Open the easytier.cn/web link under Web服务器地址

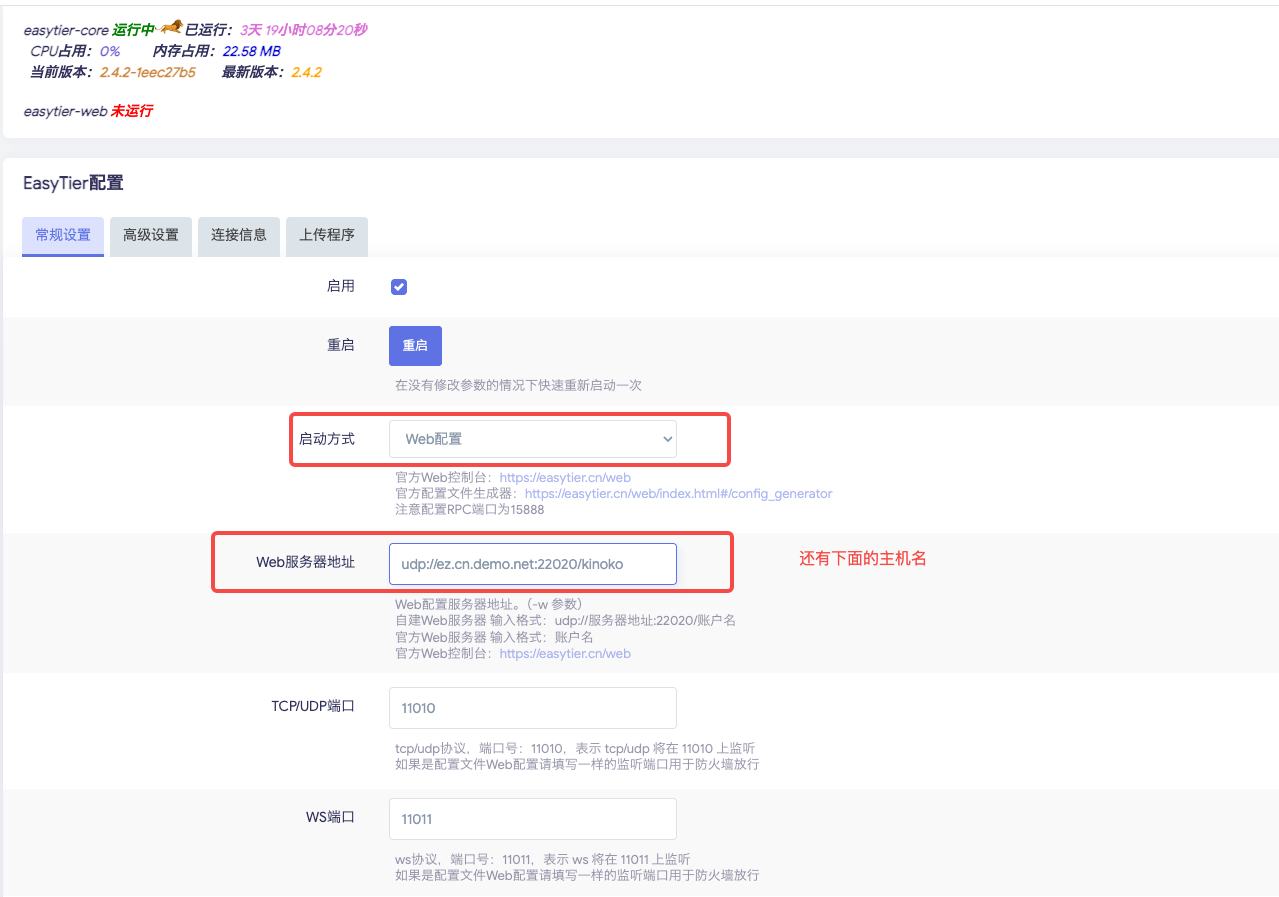[565, 654]
